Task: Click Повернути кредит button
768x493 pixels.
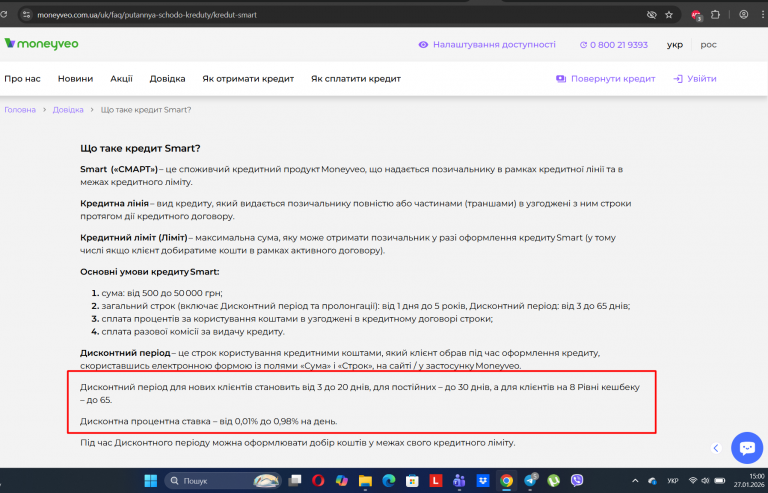Action: 606,78
